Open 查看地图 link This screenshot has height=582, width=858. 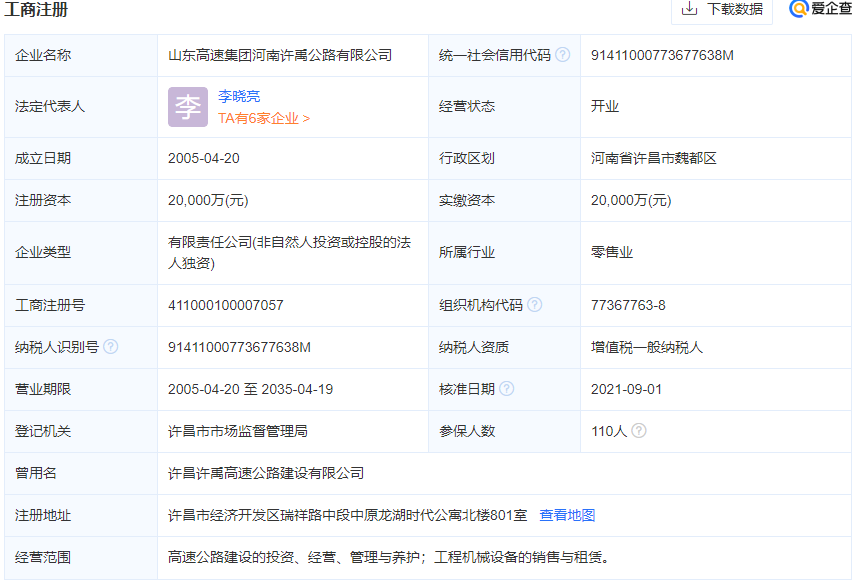pyautogui.click(x=567, y=515)
